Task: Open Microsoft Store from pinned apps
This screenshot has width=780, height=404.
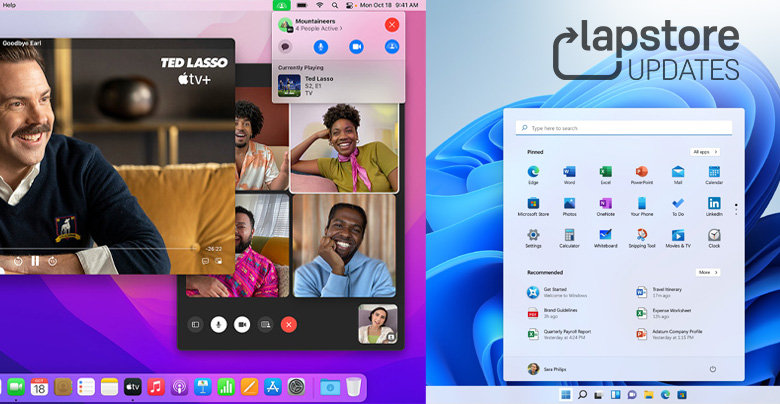Action: pyautogui.click(x=533, y=206)
